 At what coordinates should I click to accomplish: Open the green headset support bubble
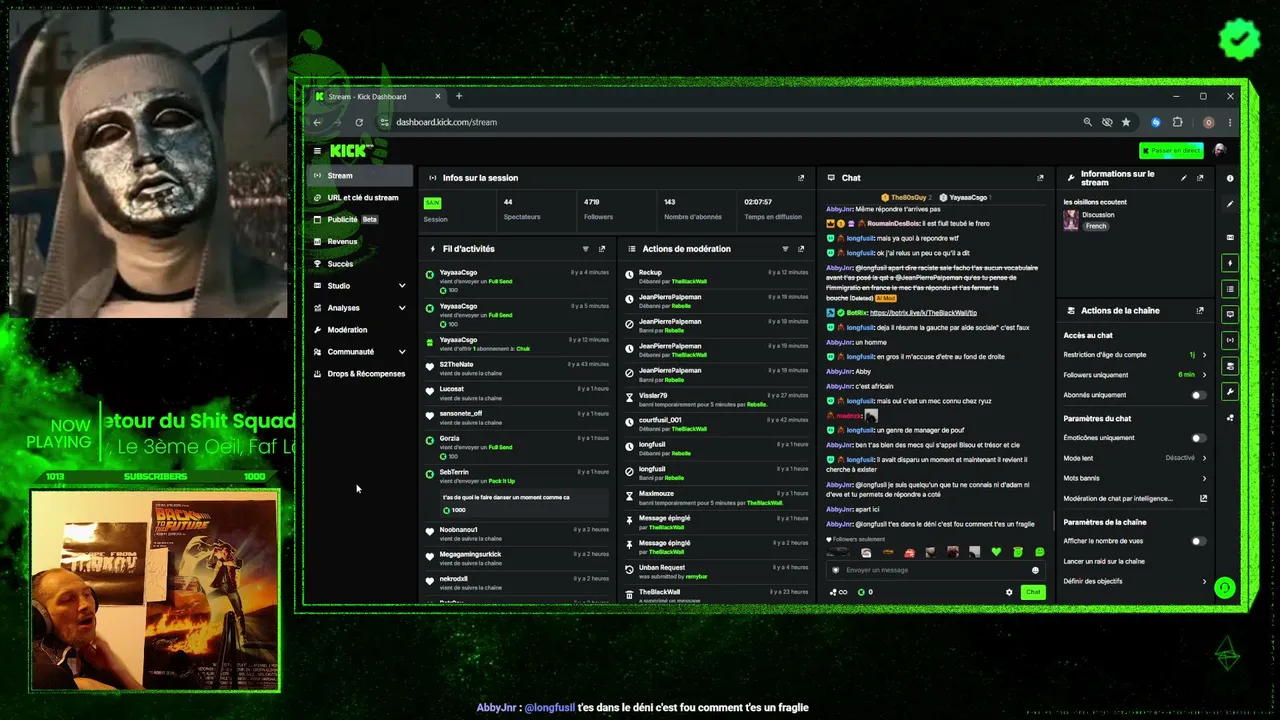pyautogui.click(x=1224, y=588)
